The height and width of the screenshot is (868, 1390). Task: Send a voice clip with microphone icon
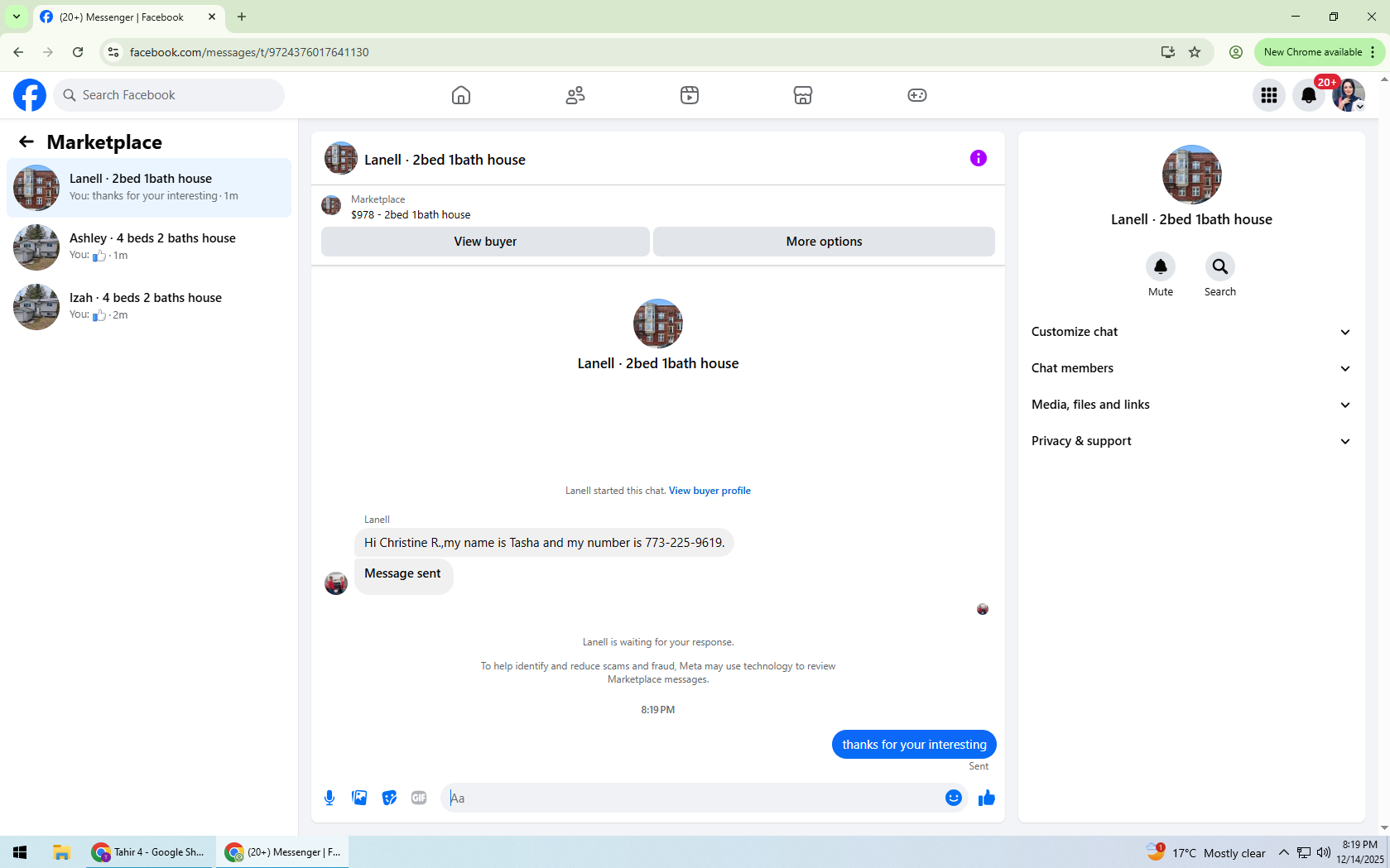pyautogui.click(x=329, y=798)
